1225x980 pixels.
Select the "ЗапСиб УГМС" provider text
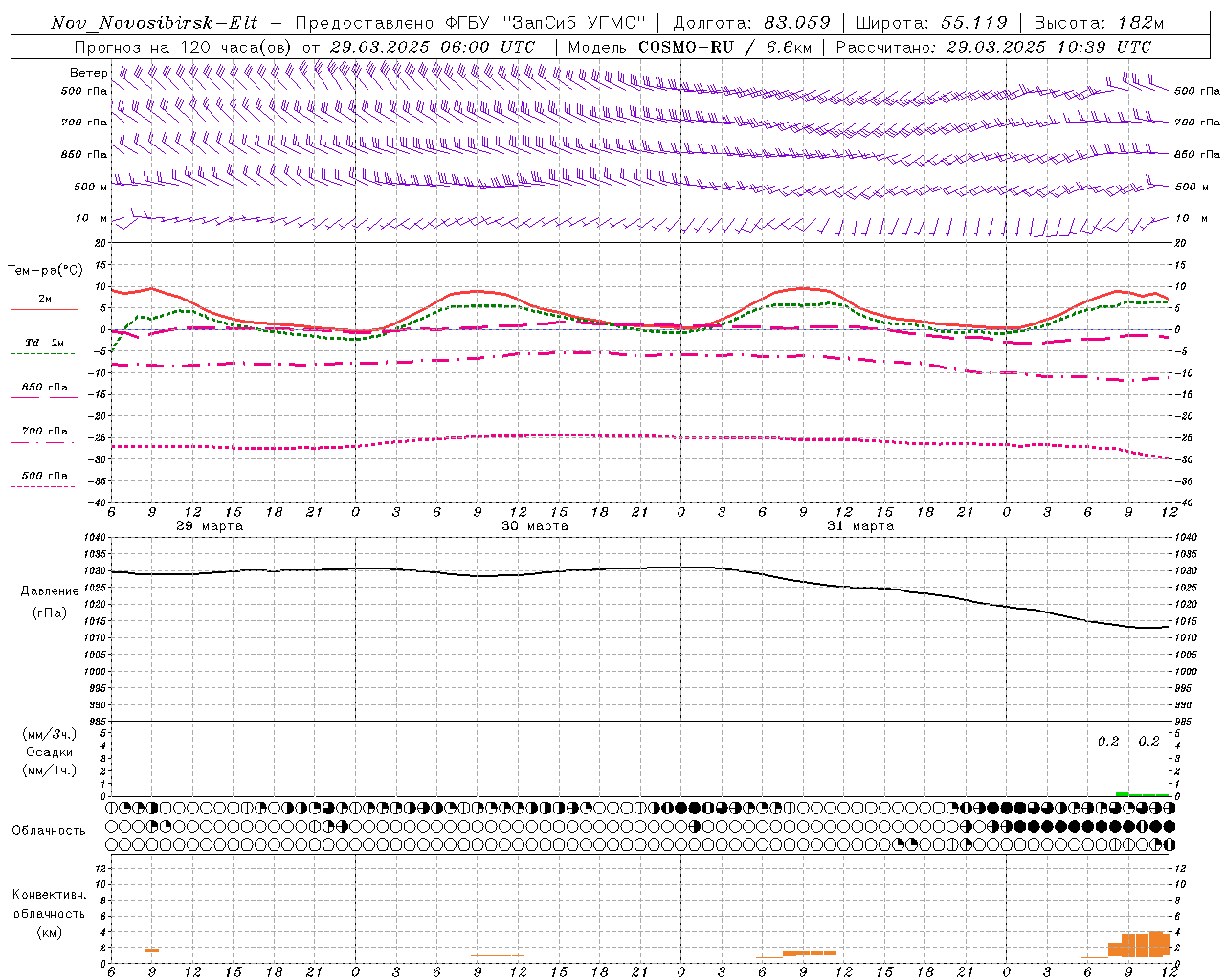tap(574, 23)
